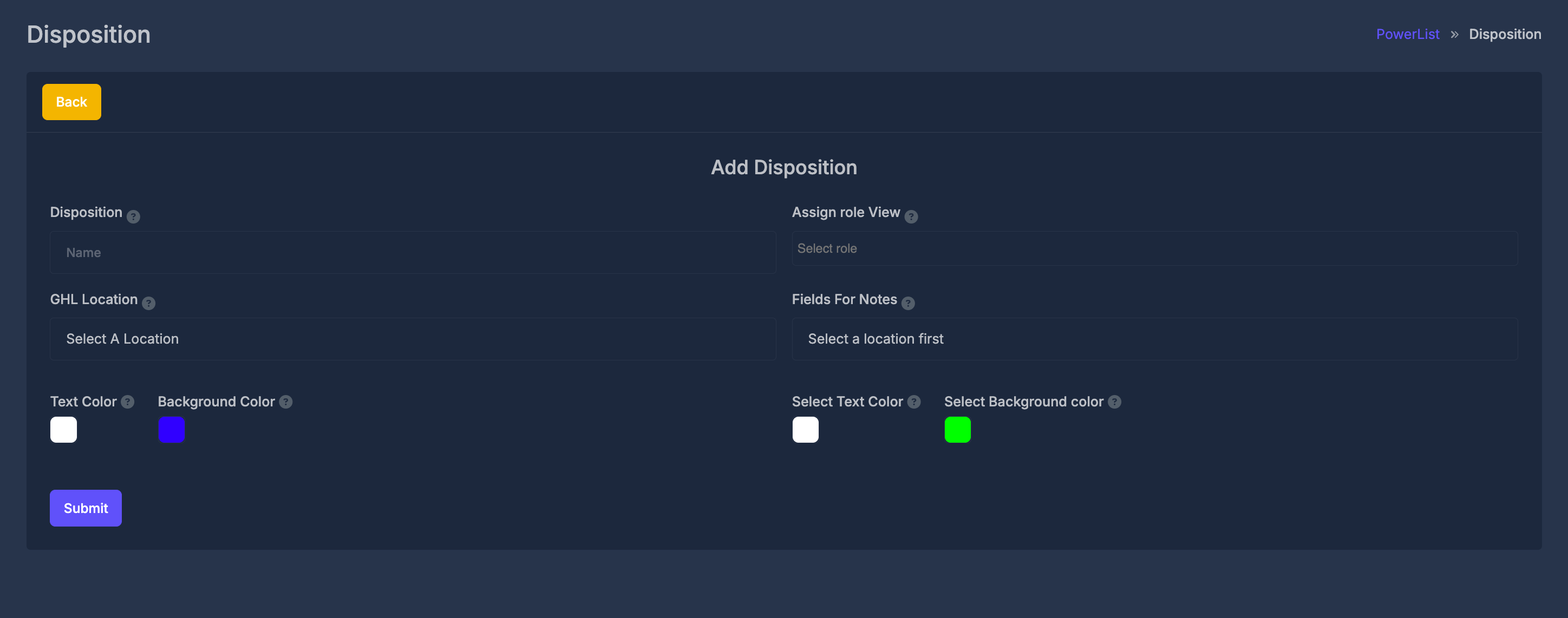
Task: Click the Fields For Notes help icon
Action: 907,303
